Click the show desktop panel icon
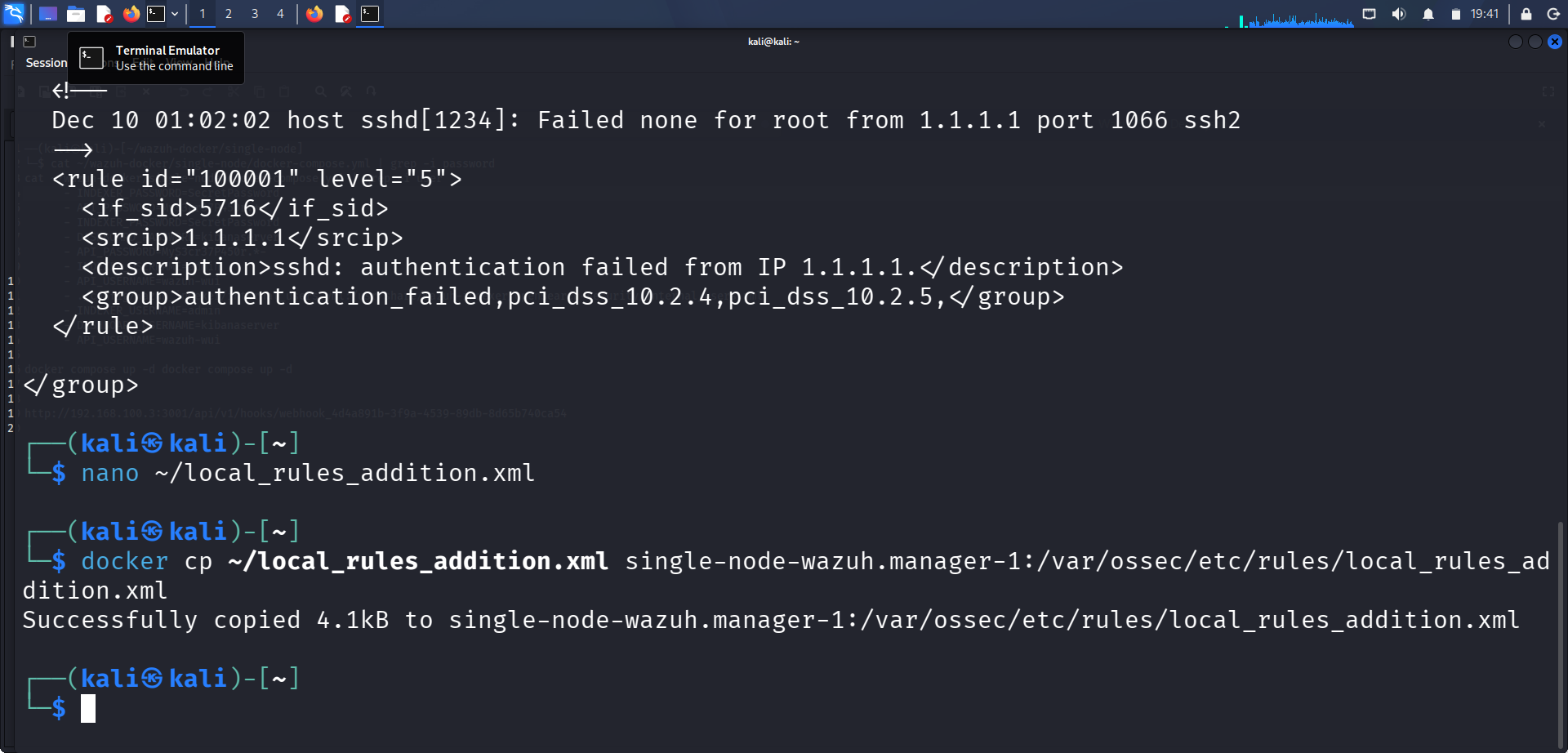This screenshot has width=1568, height=753. [x=48, y=14]
